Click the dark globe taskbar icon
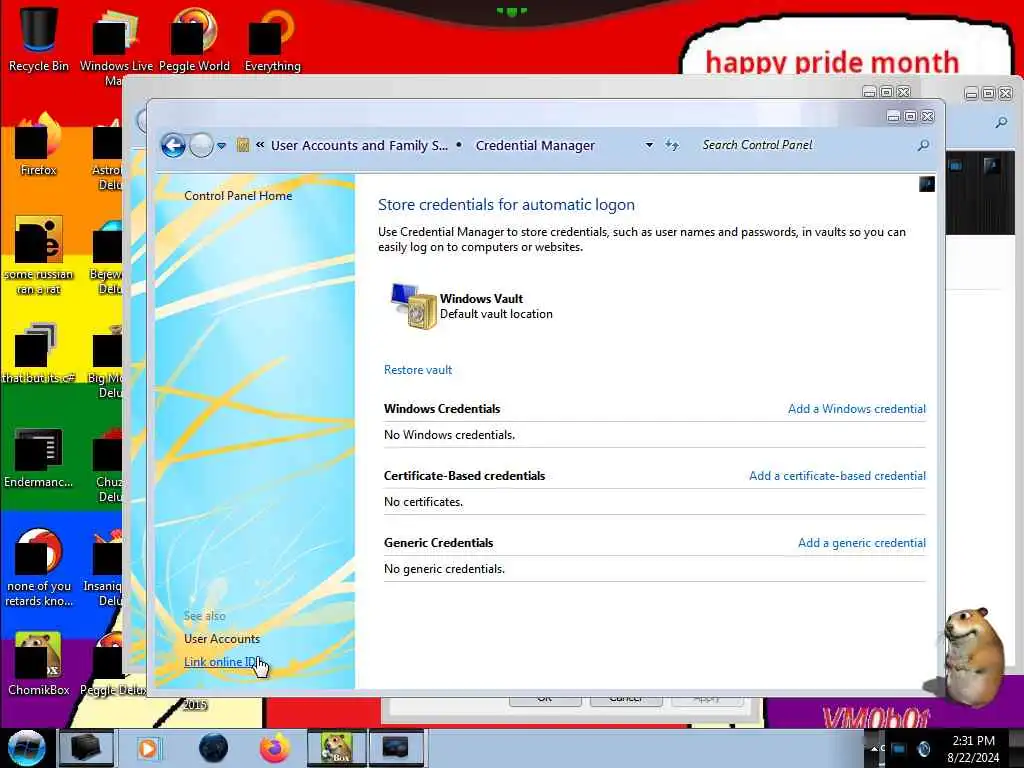This screenshot has width=1024, height=768. pos(214,748)
